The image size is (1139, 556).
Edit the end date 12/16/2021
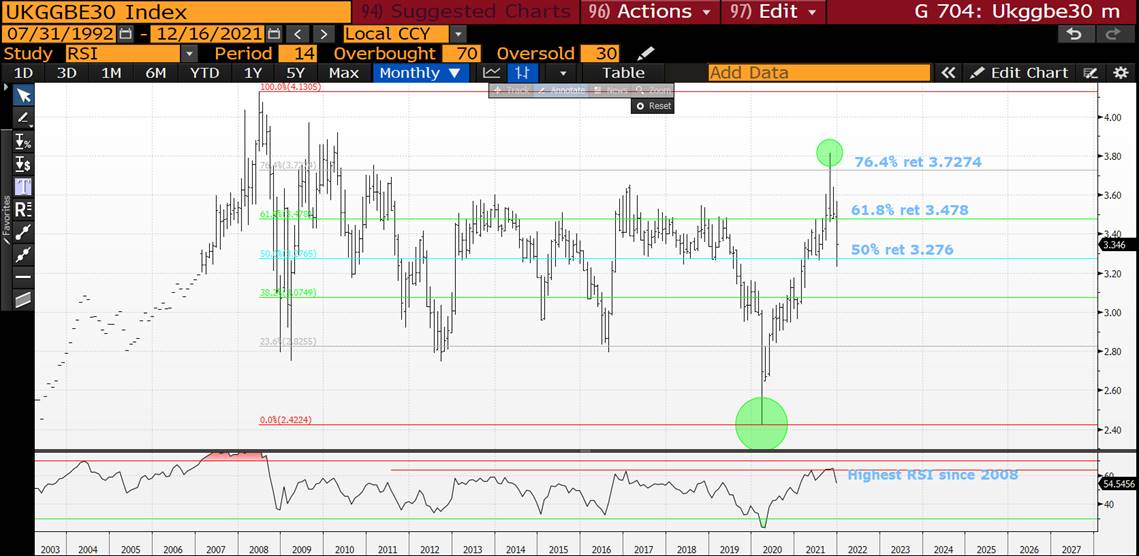(208, 34)
